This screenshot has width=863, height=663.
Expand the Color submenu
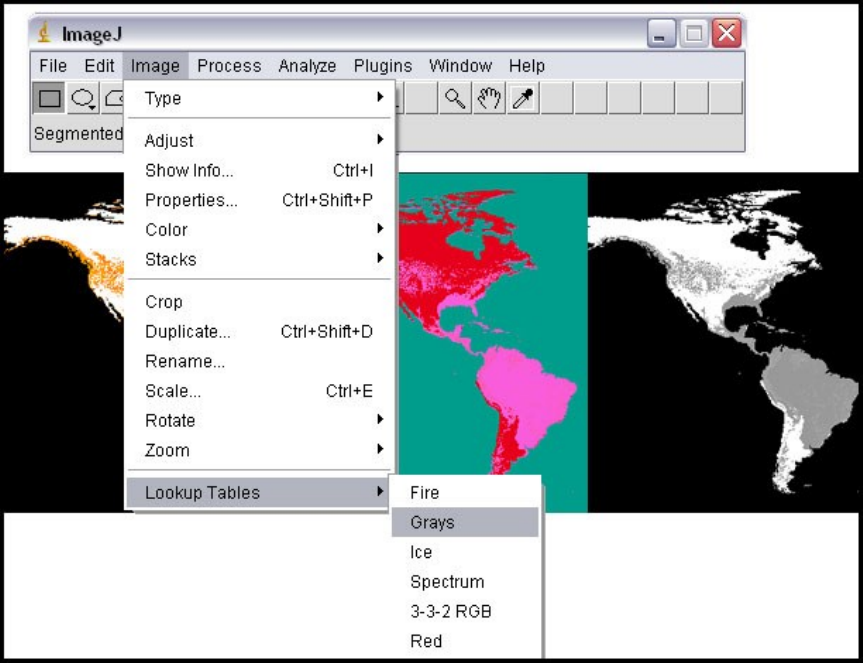(x=259, y=229)
